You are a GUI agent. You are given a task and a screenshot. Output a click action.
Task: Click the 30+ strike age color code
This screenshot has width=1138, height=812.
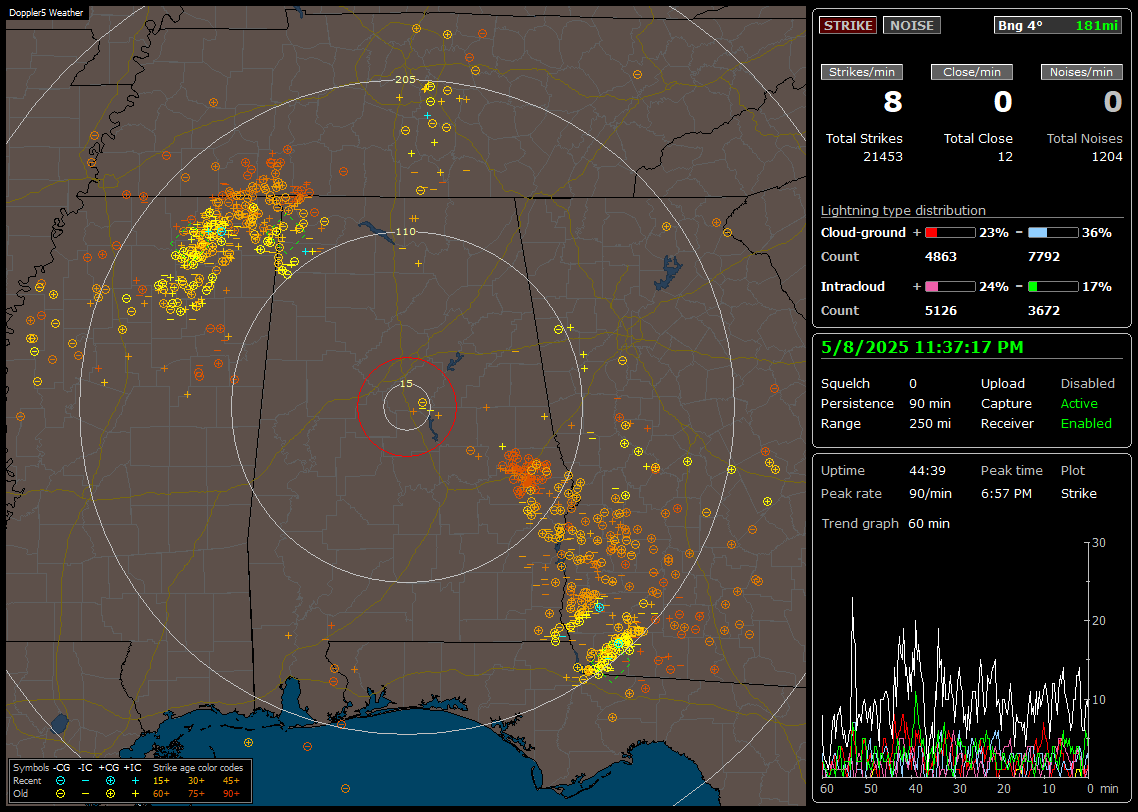pos(196,781)
